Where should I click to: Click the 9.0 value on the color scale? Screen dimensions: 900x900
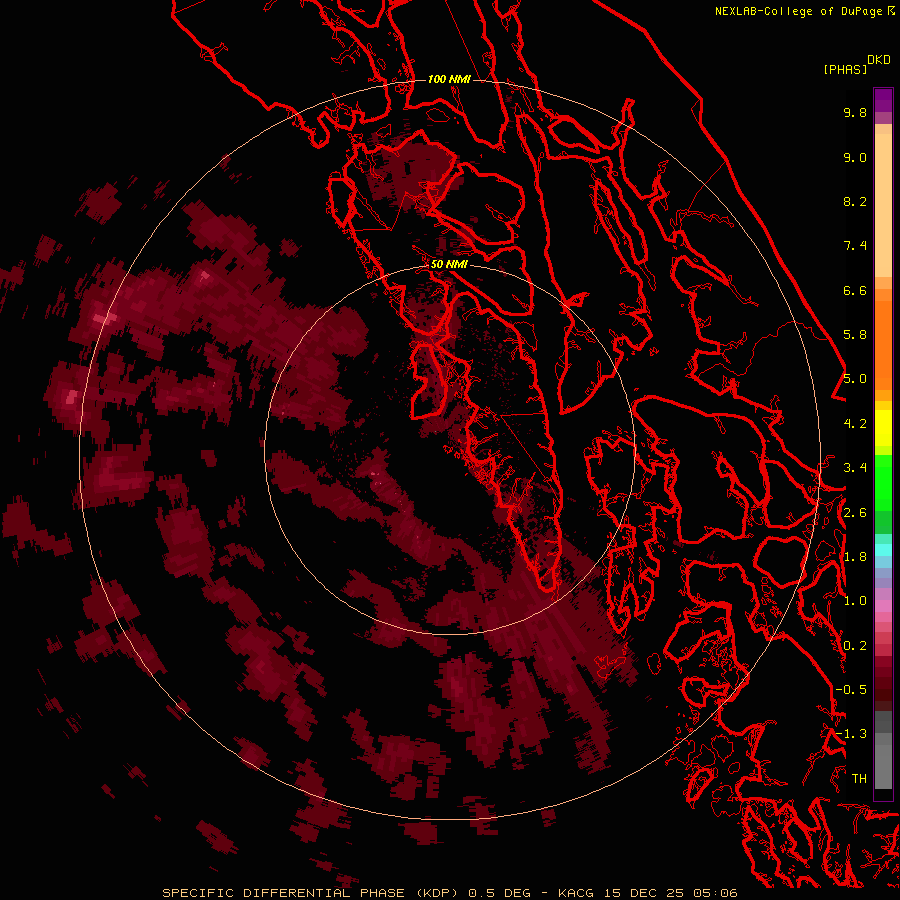(855, 157)
